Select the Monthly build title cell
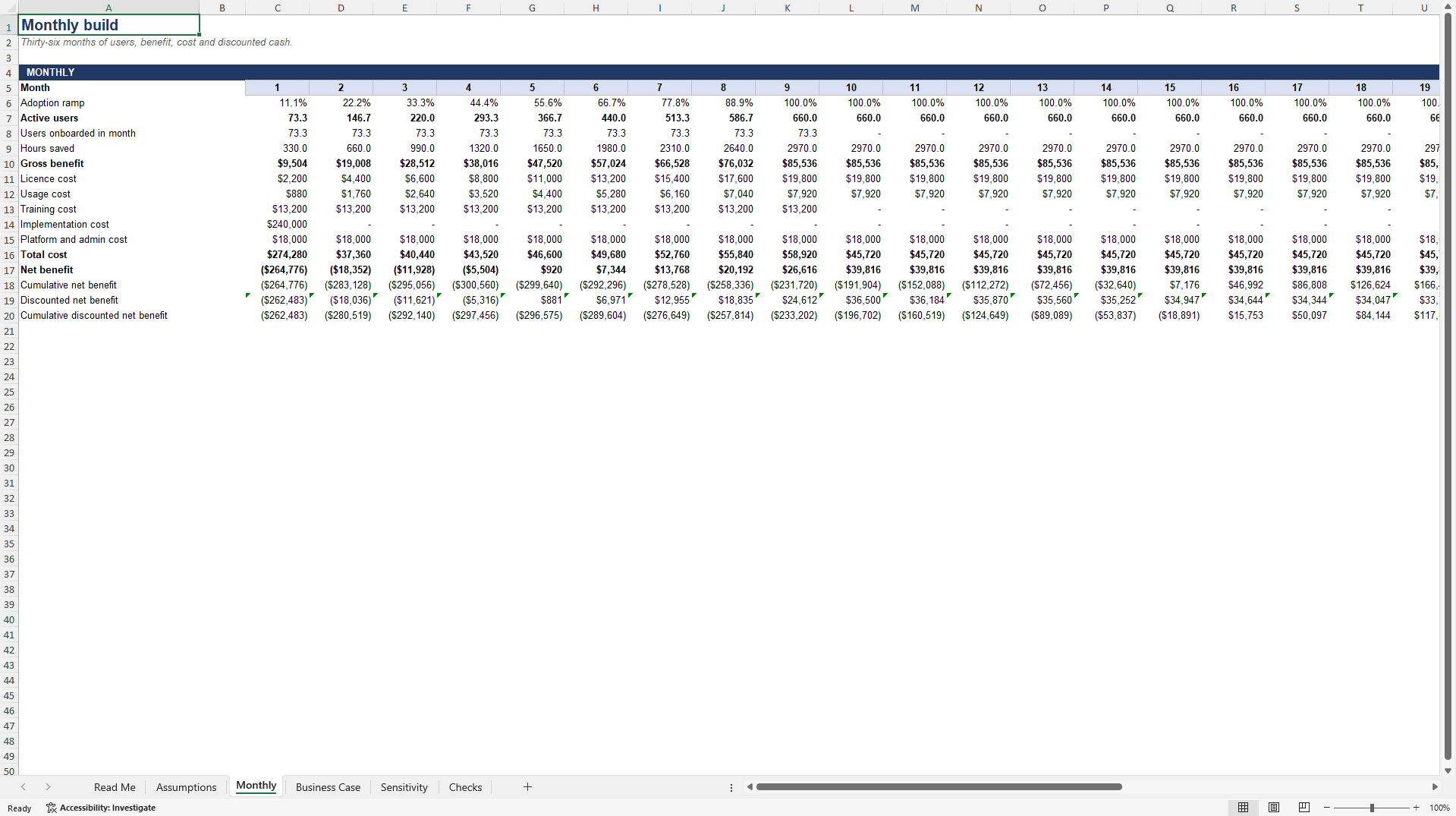This screenshot has width=1456, height=816. pyautogui.click(x=108, y=25)
